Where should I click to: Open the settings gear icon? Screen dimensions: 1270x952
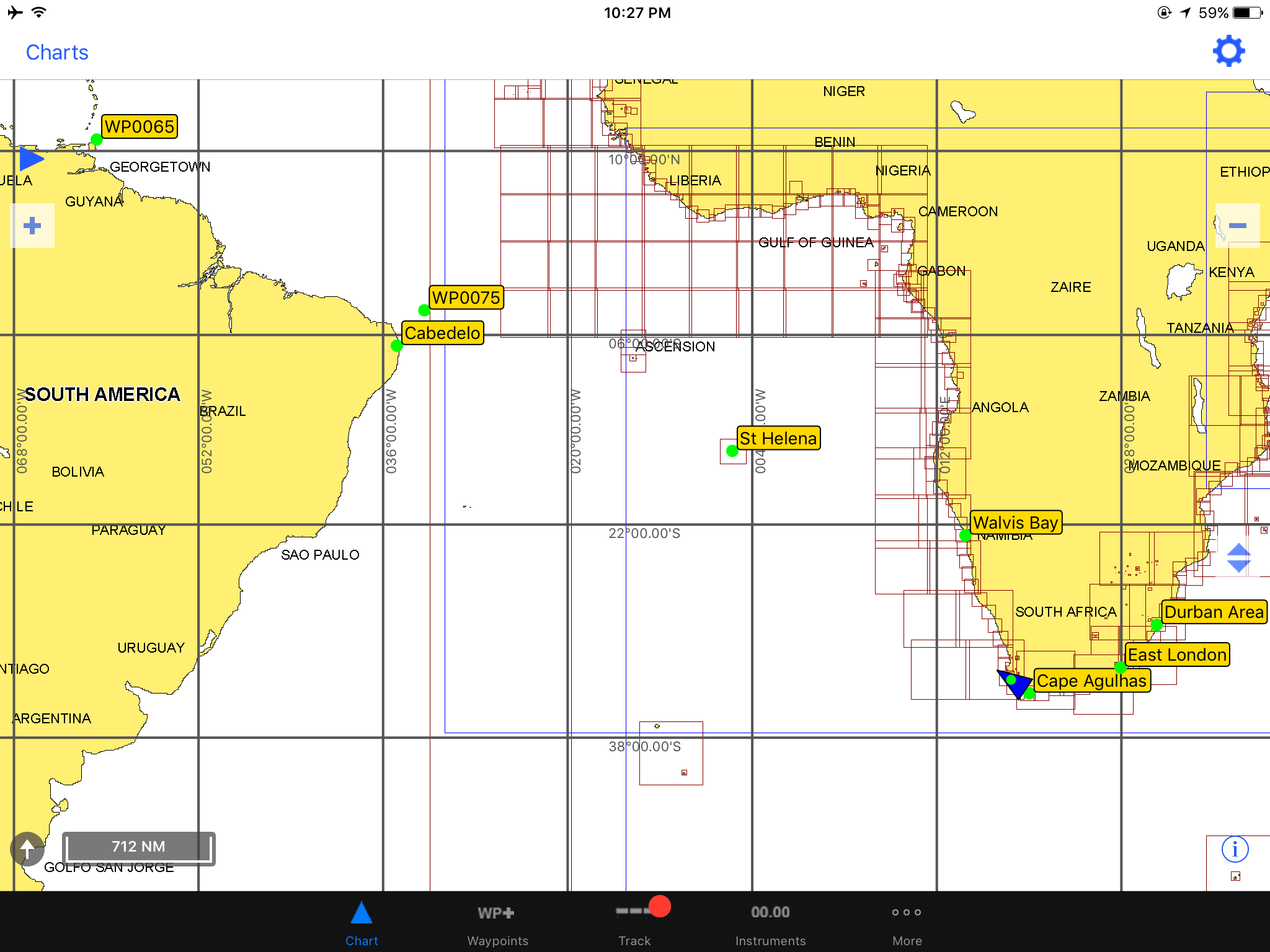tap(1228, 51)
